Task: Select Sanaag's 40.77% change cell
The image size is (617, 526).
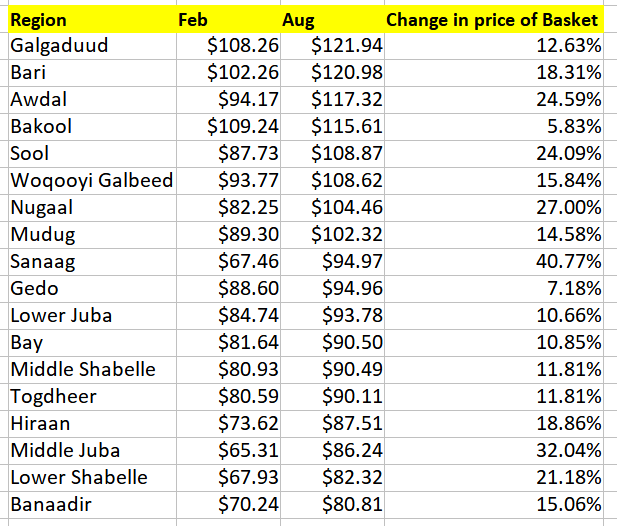Action: click(x=494, y=262)
